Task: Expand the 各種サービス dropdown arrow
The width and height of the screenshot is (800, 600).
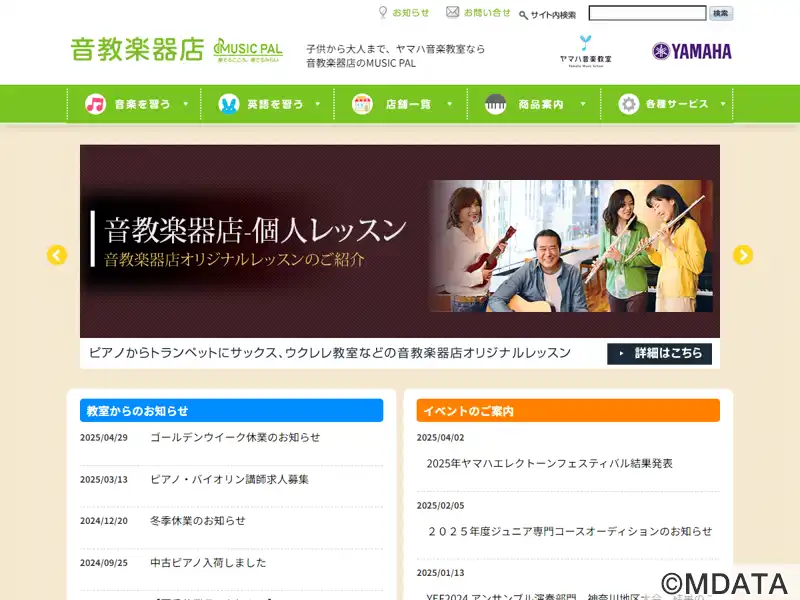Action: pos(723,104)
